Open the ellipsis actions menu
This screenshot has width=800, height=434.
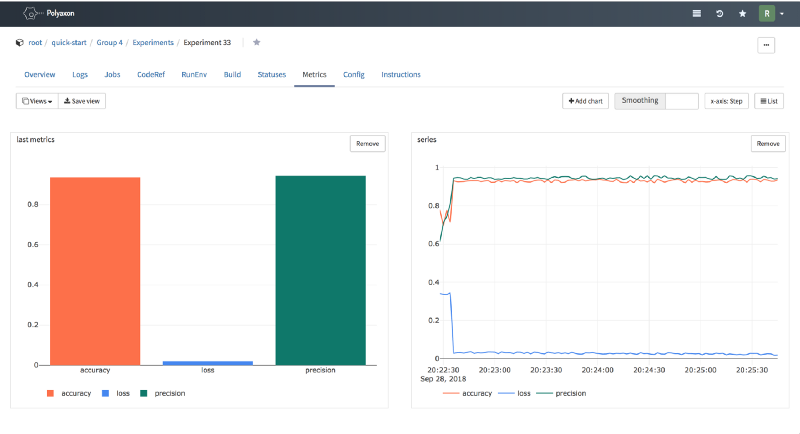point(766,45)
